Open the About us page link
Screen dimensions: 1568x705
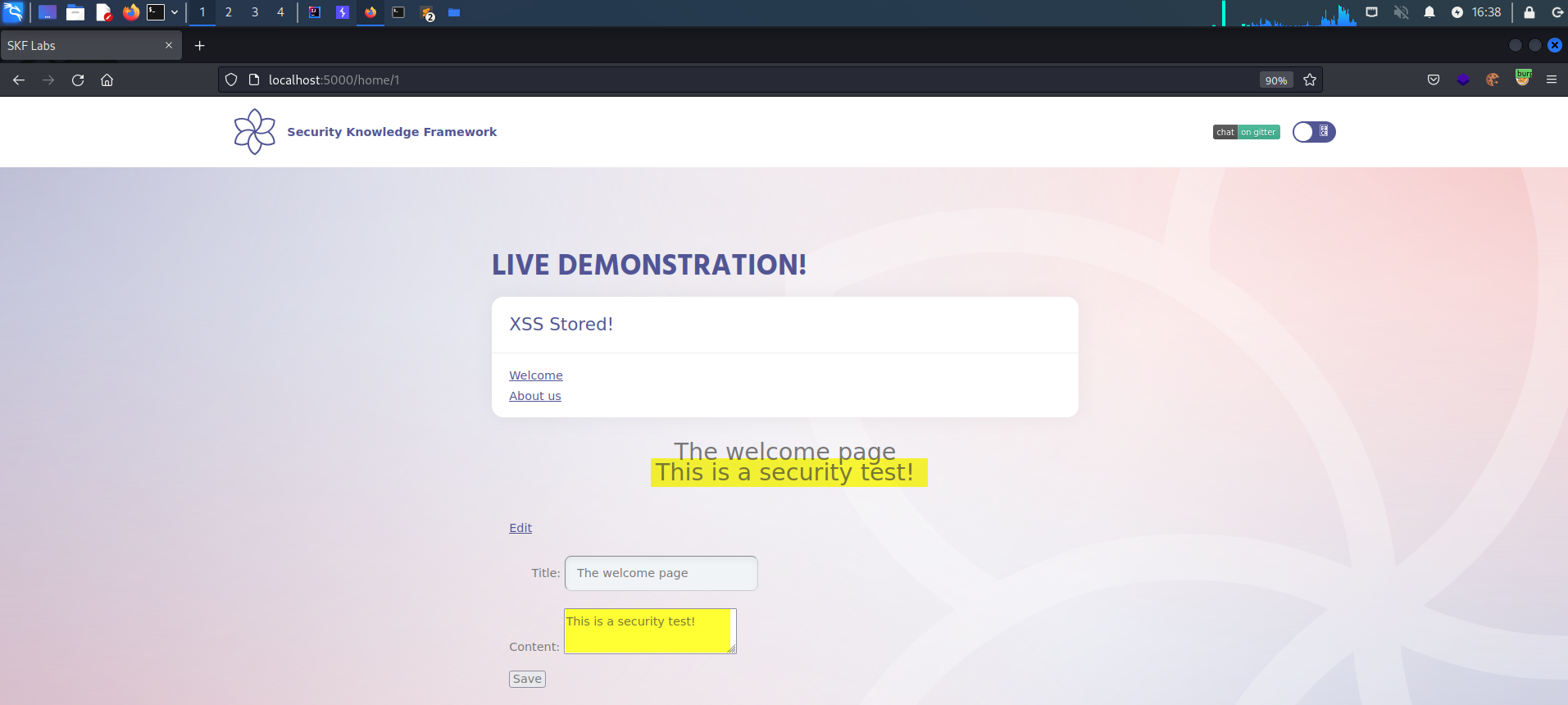point(535,396)
